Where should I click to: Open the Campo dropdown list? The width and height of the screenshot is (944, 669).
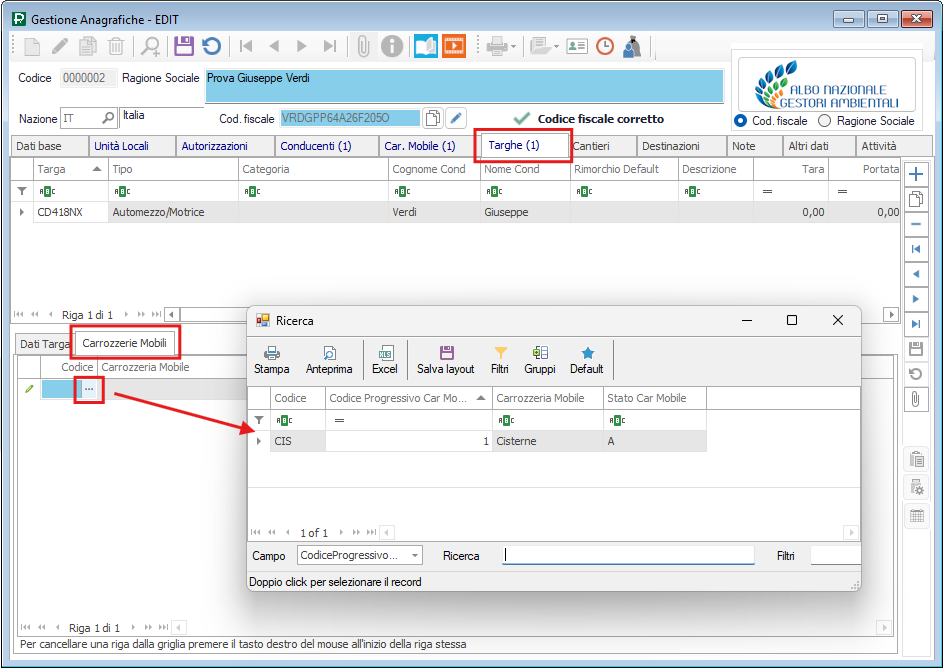(415, 555)
